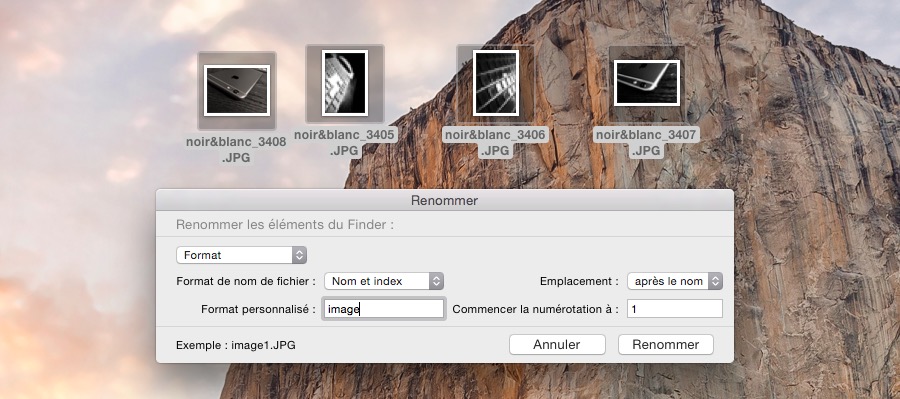The image size is (900, 399).
Task: Select the noir&blanc_3408.JPG thumbnail icon
Action: [x=236, y=91]
